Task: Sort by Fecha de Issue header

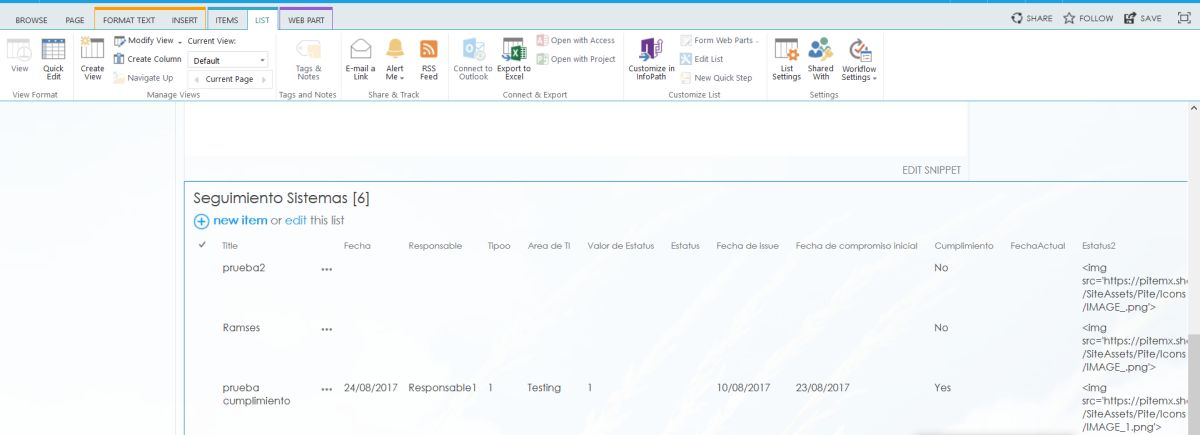Action: click(747, 245)
